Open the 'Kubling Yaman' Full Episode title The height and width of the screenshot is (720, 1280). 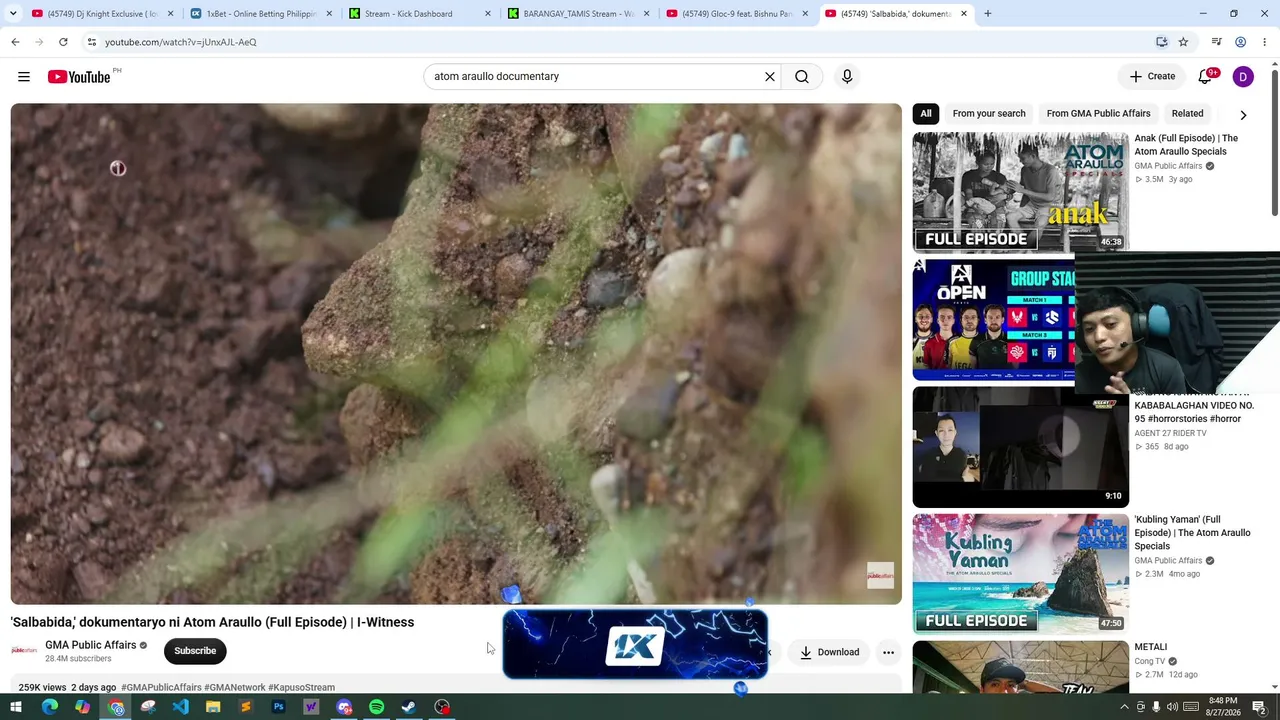[1192, 533]
